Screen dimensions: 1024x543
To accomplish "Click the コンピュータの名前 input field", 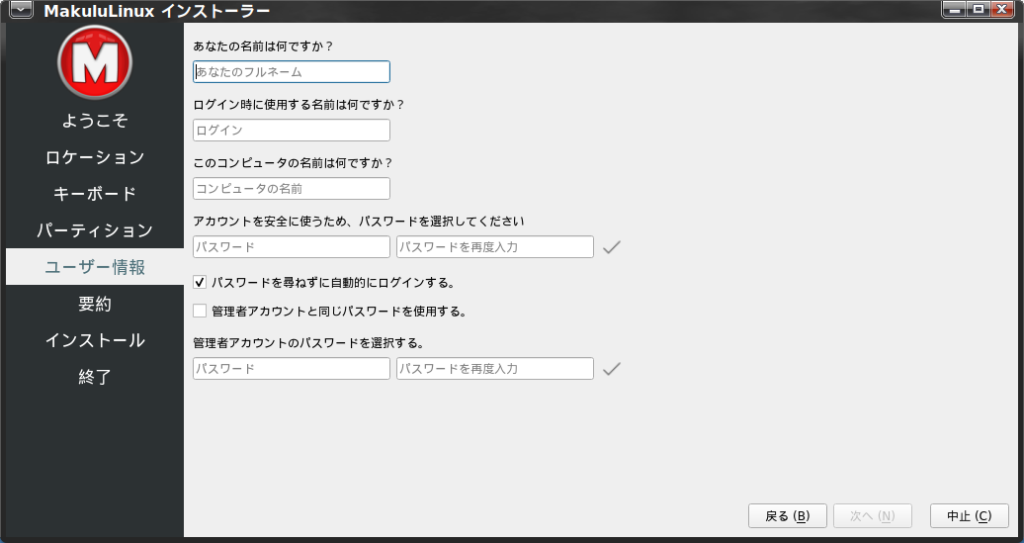I will (x=291, y=188).
